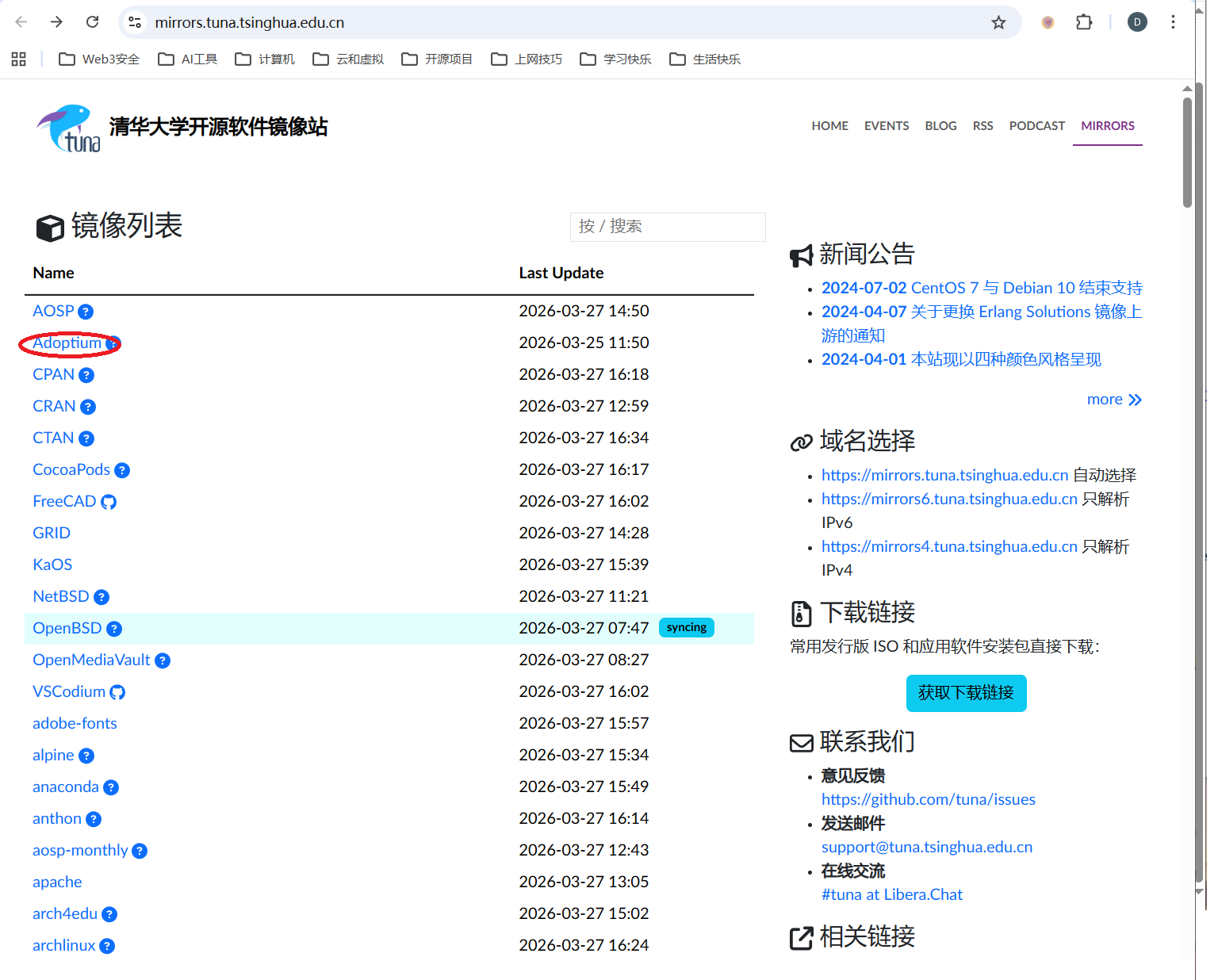Screen dimensions: 1218x980
Task: Switch to the BLOG nav tab
Action: tap(940, 125)
